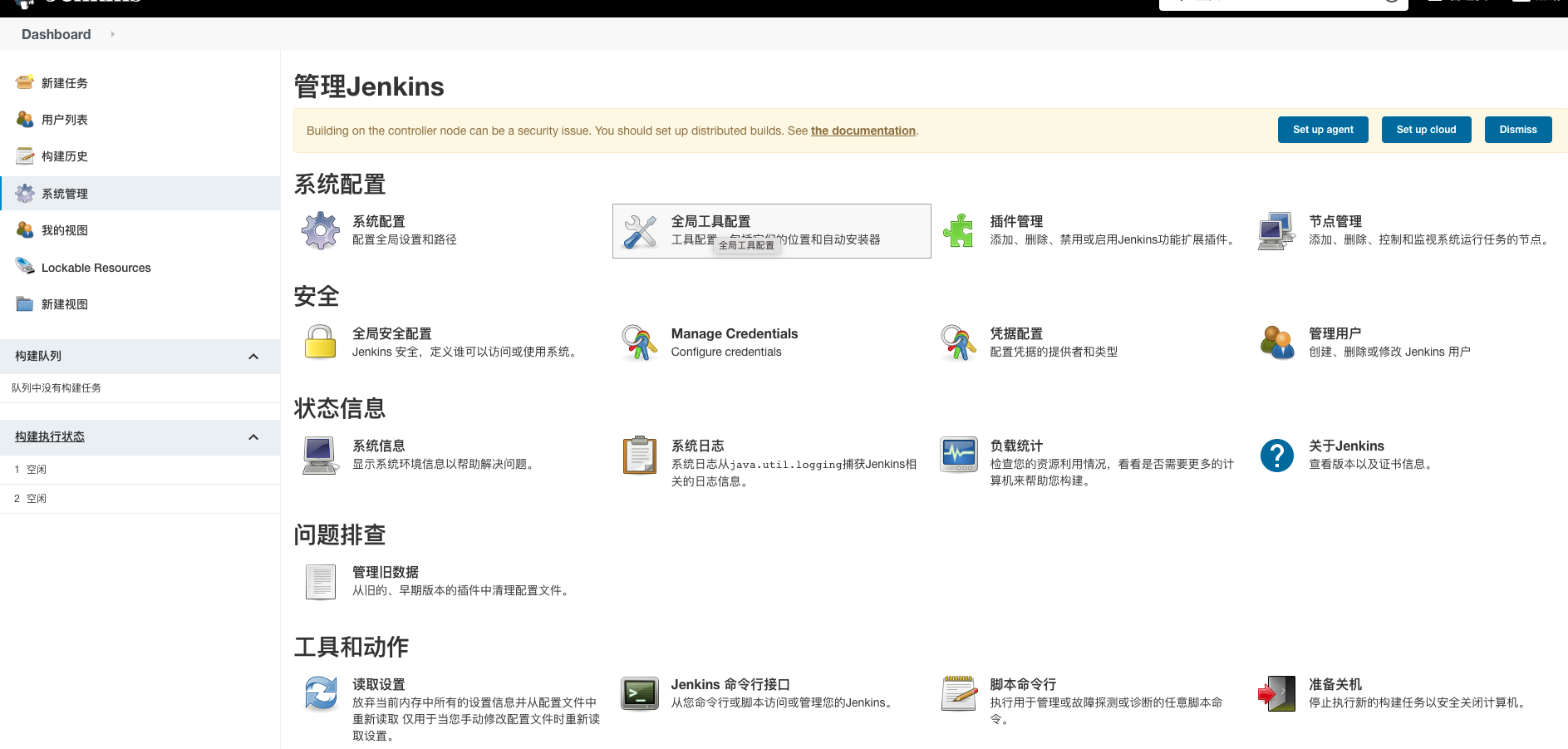Open 用户列表 from the sidebar
1568x749 pixels.
pyautogui.click(x=62, y=119)
